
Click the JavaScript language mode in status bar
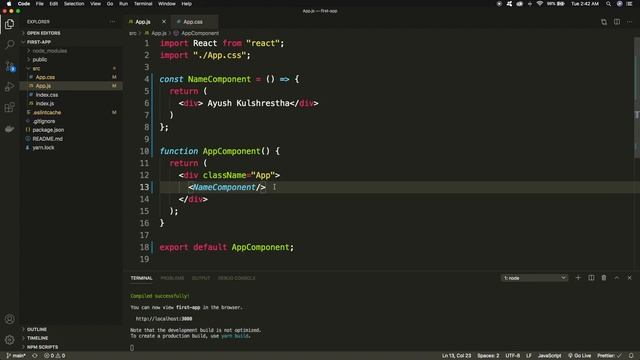click(x=549, y=356)
